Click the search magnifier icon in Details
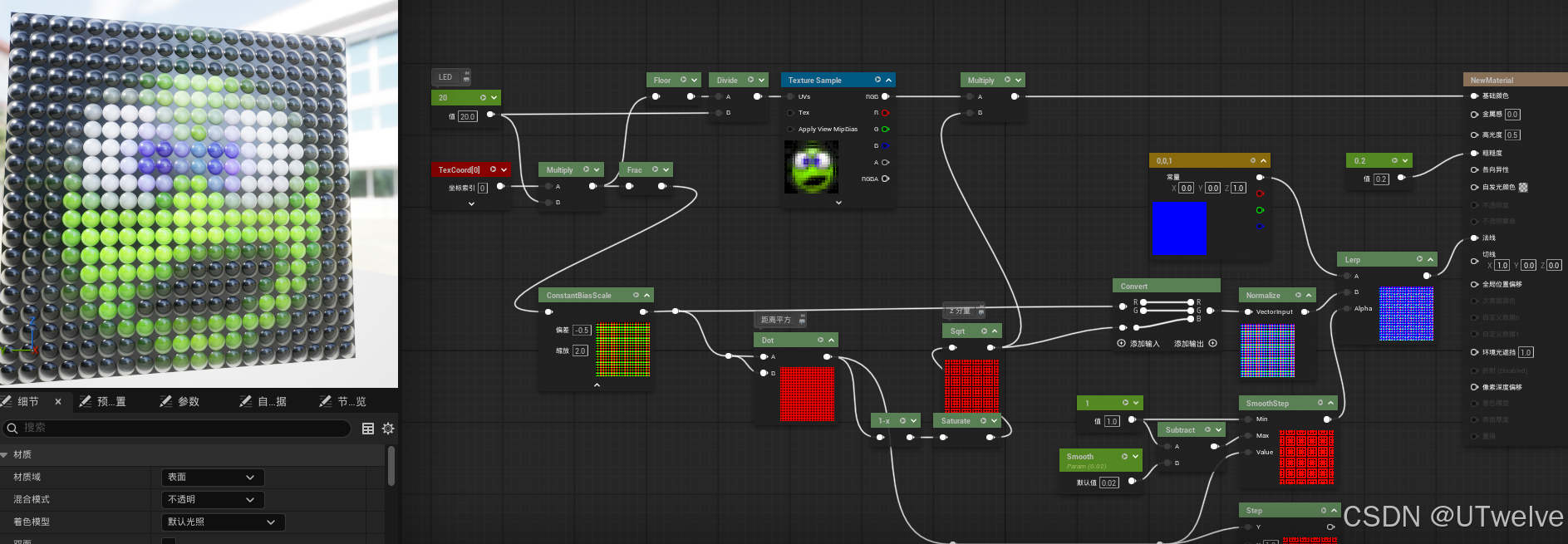This screenshot has height=544, width=1568. point(12,429)
